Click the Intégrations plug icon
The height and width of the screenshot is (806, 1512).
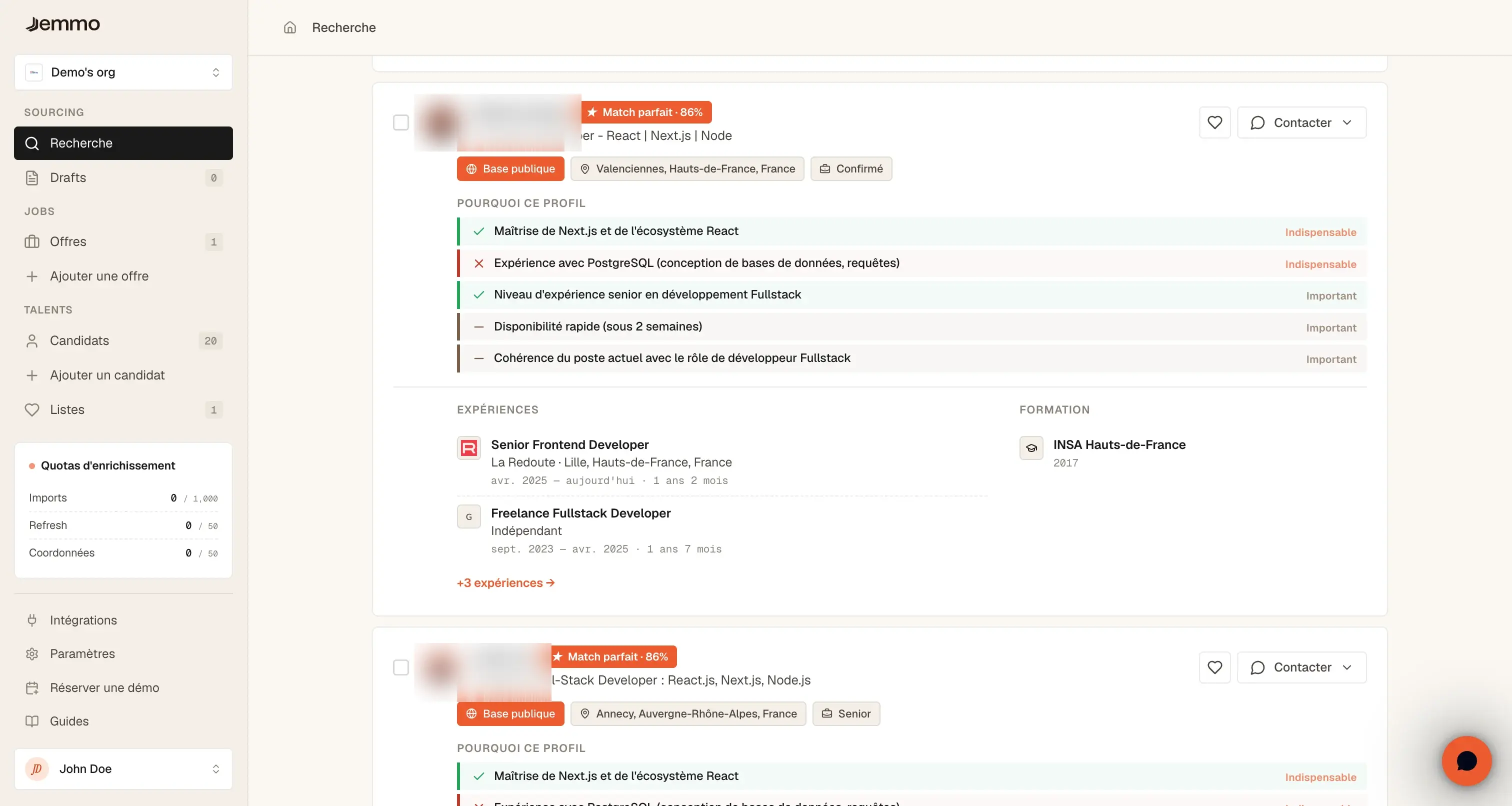click(x=32, y=620)
